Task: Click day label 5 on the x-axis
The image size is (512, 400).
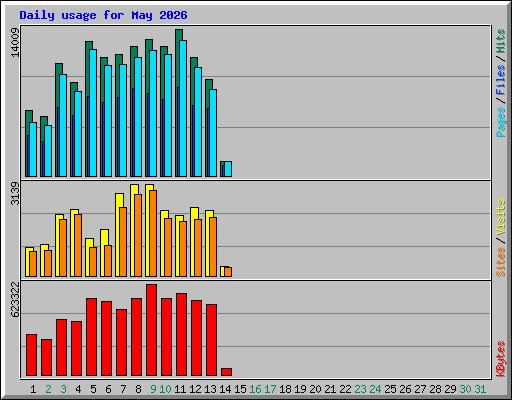Action: click(93, 389)
